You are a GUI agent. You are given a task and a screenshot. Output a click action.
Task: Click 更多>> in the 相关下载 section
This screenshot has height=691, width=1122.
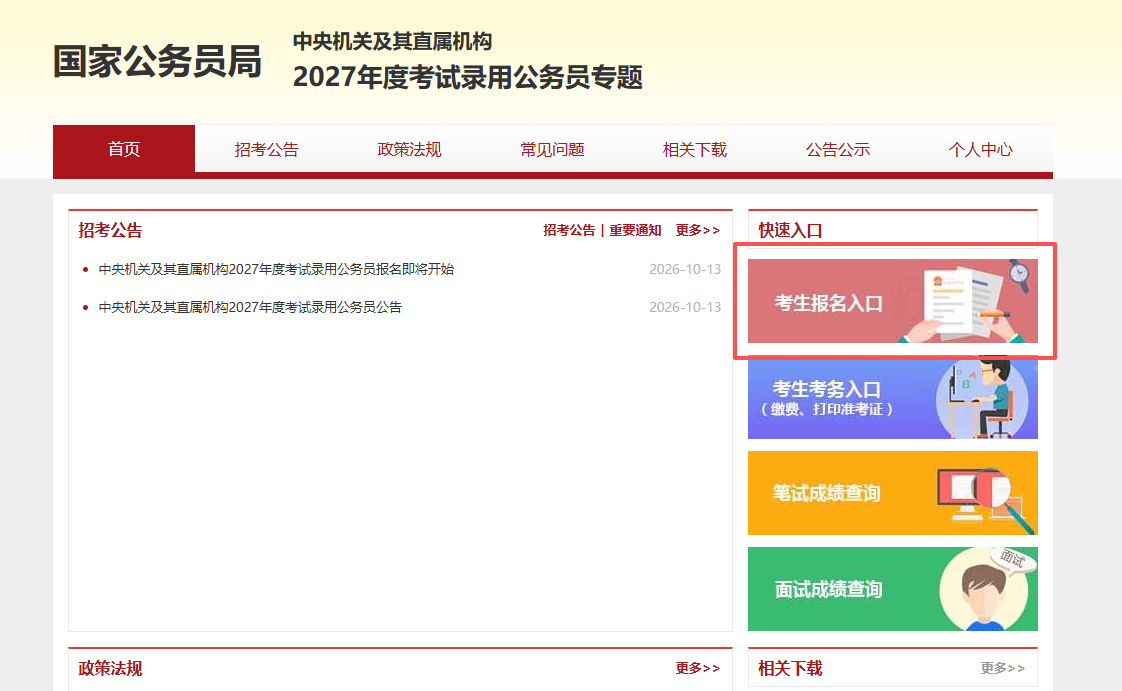point(1003,668)
